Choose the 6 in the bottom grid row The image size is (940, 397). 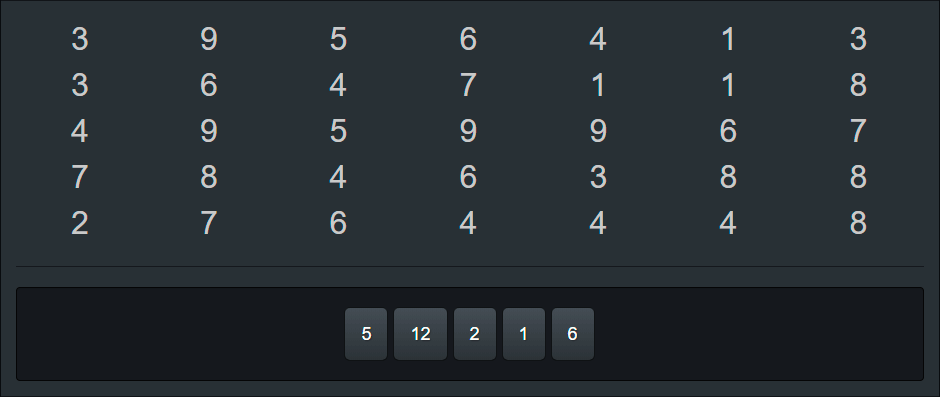click(x=338, y=223)
